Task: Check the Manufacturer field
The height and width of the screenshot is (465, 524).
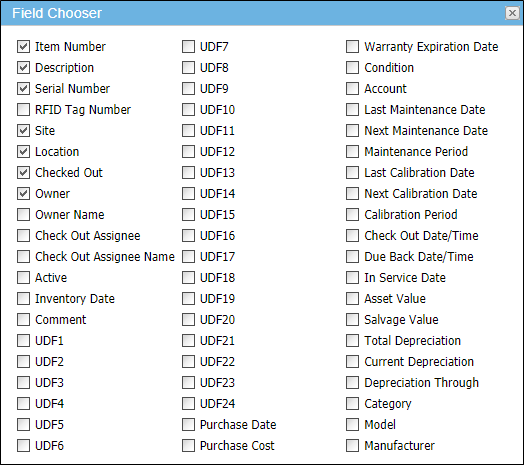Action: coord(353,445)
